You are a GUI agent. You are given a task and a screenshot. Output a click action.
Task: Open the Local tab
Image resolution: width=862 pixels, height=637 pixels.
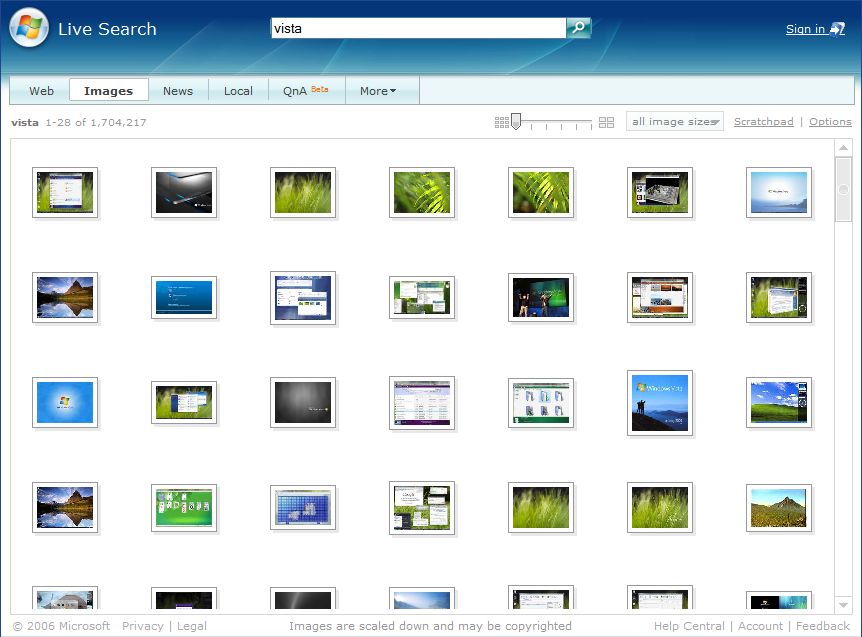pyautogui.click(x=238, y=91)
